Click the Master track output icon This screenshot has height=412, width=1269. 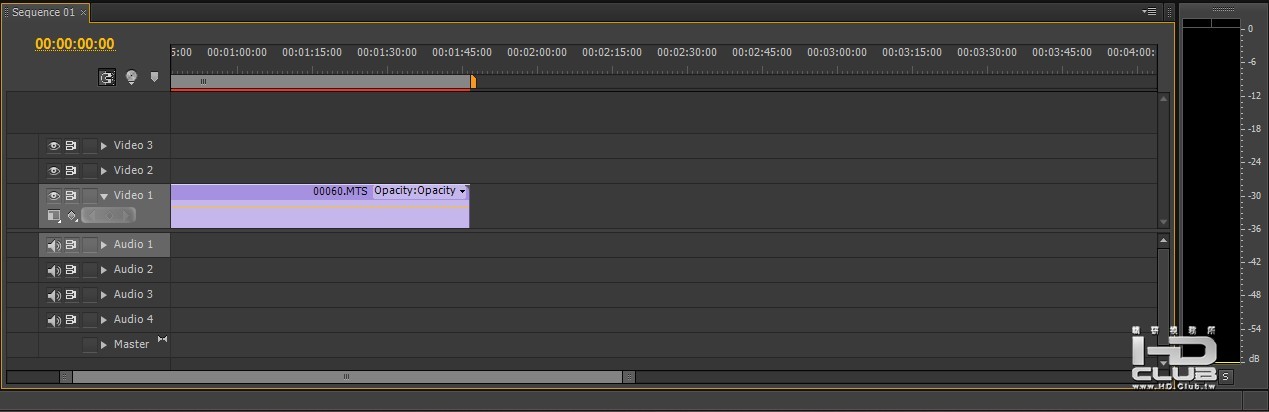click(x=162, y=340)
